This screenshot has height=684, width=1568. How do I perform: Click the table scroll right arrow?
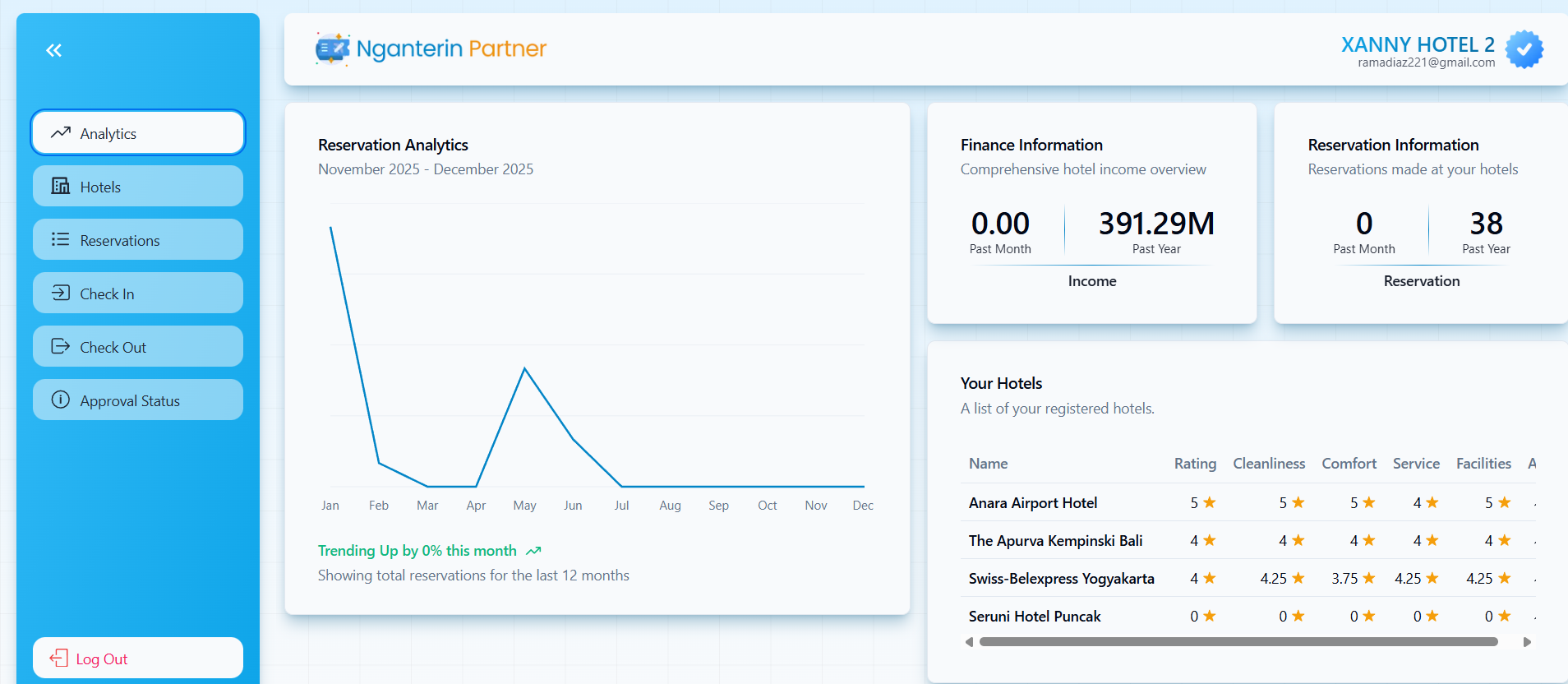pyautogui.click(x=1527, y=642)
